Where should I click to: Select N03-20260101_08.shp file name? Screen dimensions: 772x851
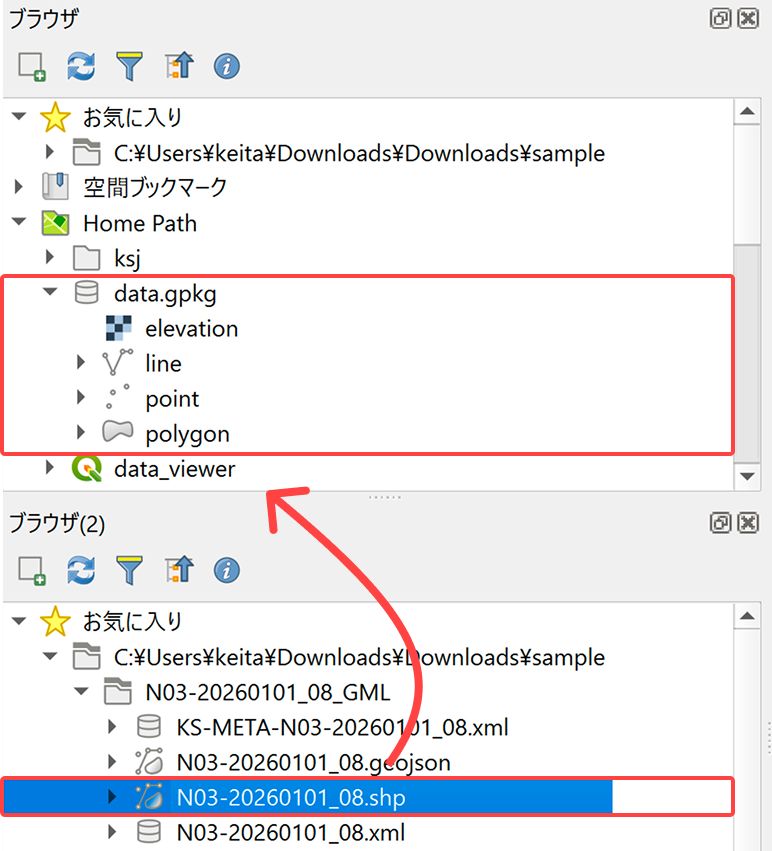291,798
